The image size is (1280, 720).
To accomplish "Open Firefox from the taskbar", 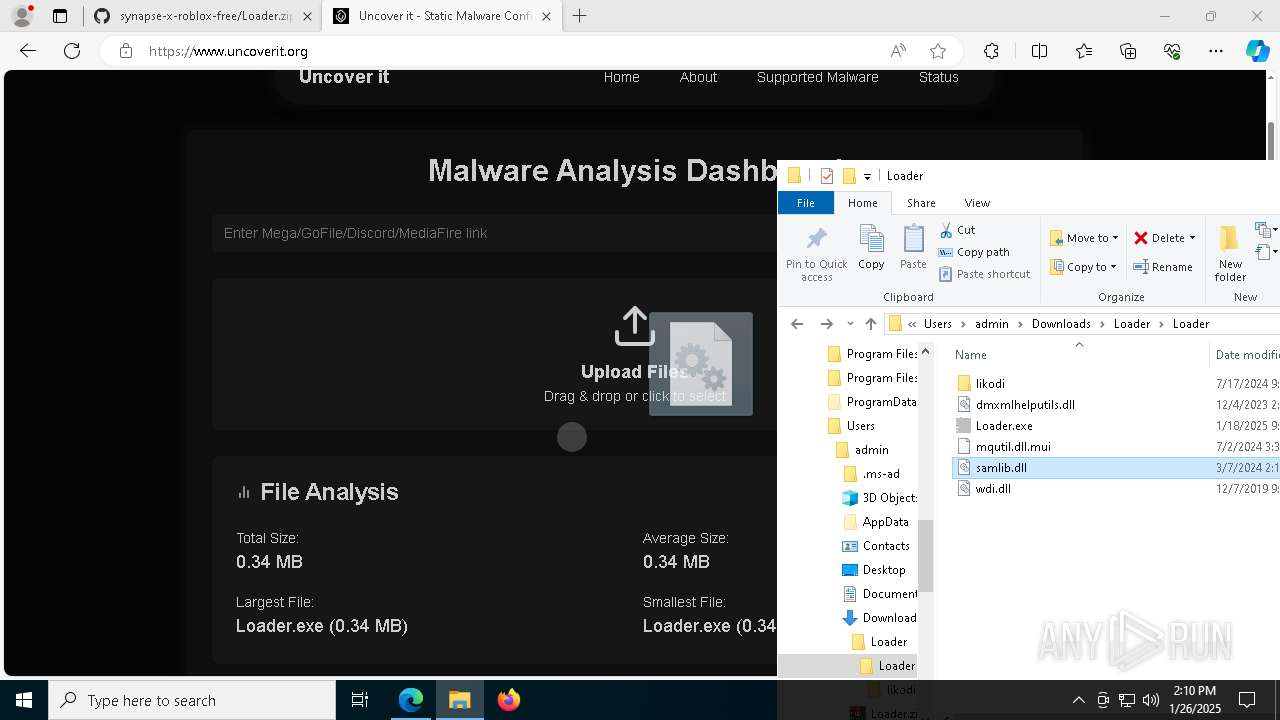I will click(509, 700).
